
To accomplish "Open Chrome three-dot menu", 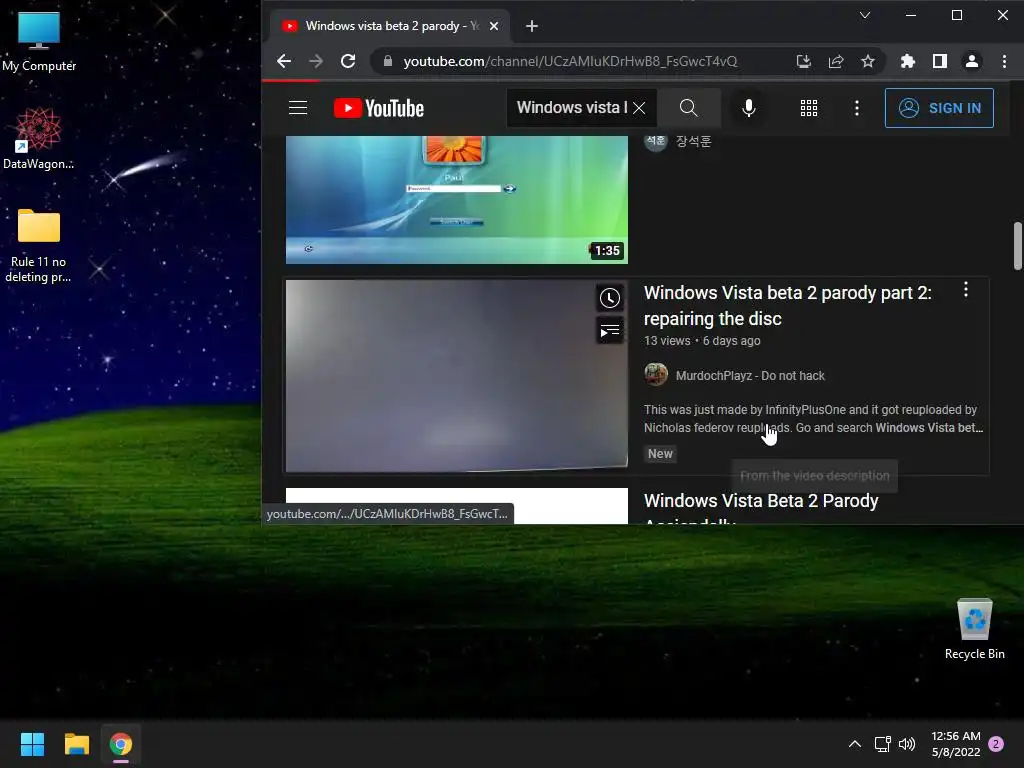I will pyautogui.click(x=1004, y=61).
